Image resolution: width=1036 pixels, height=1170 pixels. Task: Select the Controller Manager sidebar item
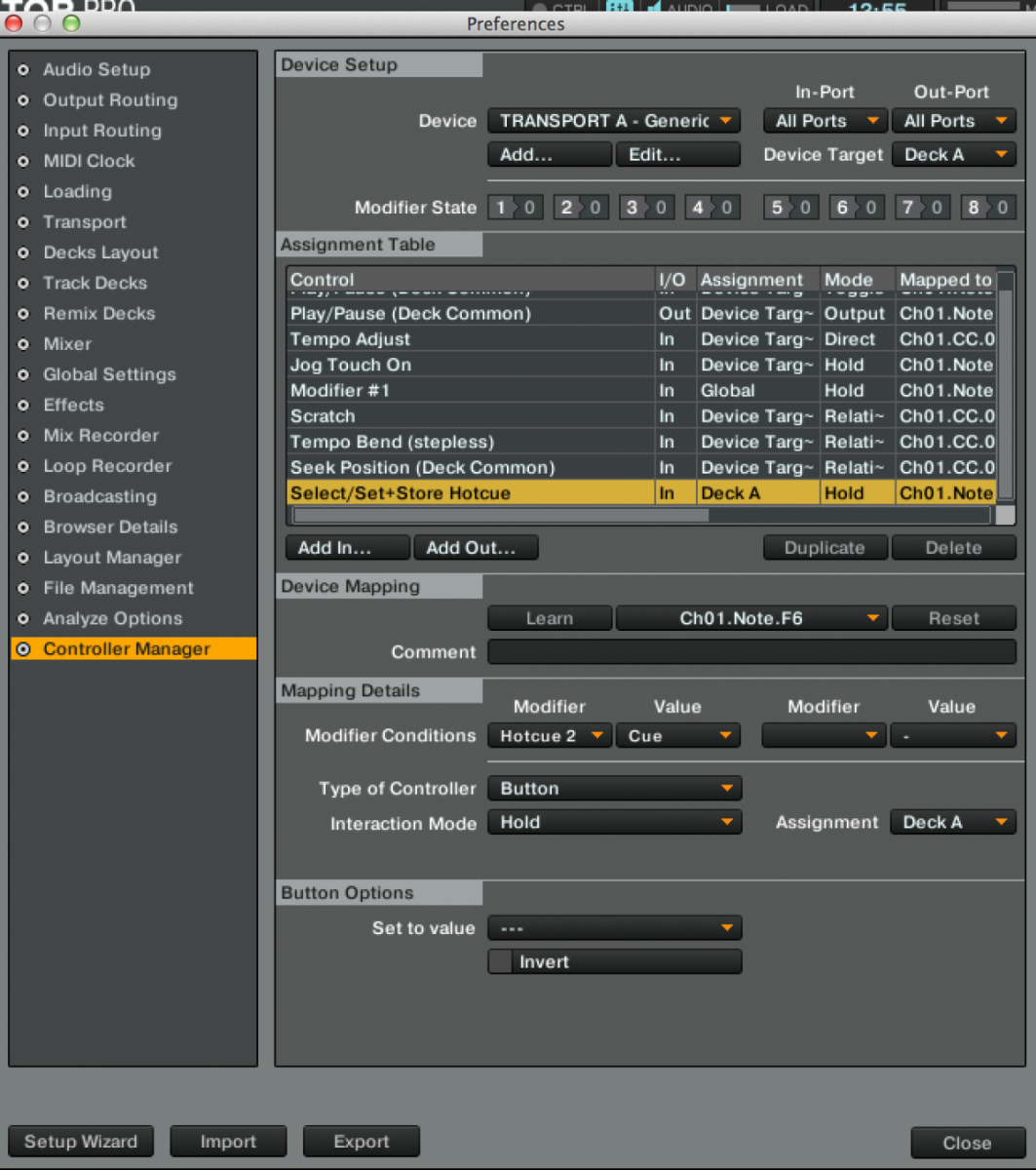(127, 649)
